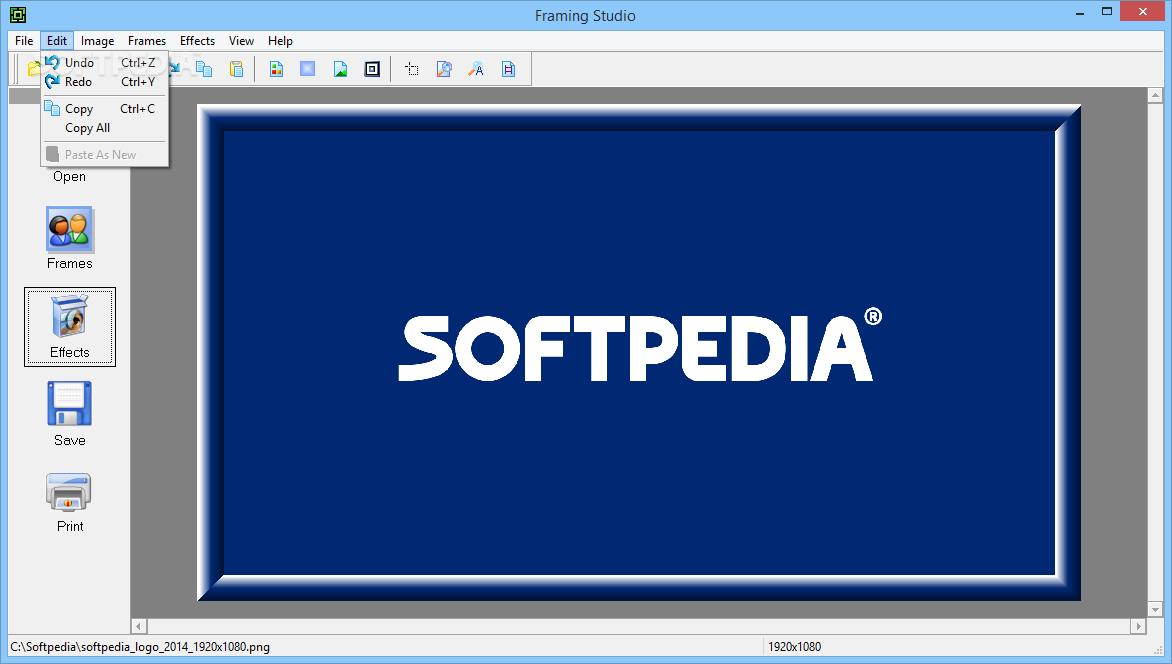This screenshot has height=664, width=1172.
Task: Click the horizontal scrollbar left arrow
Action: coord(139,626)
